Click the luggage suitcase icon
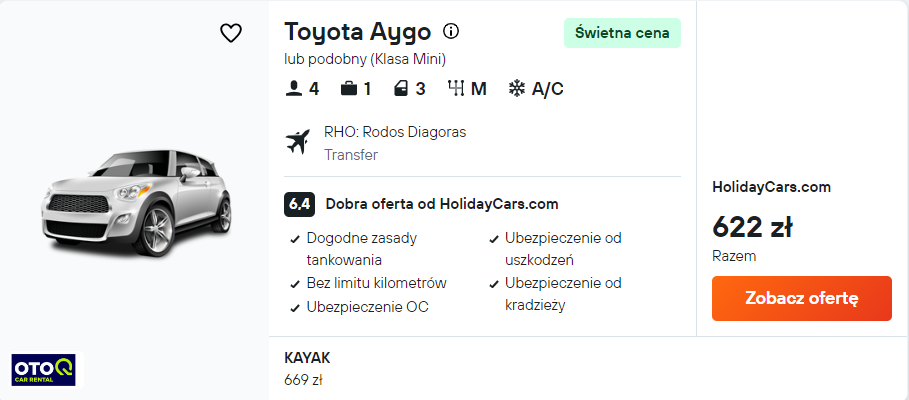 click(x=348, y=89)
